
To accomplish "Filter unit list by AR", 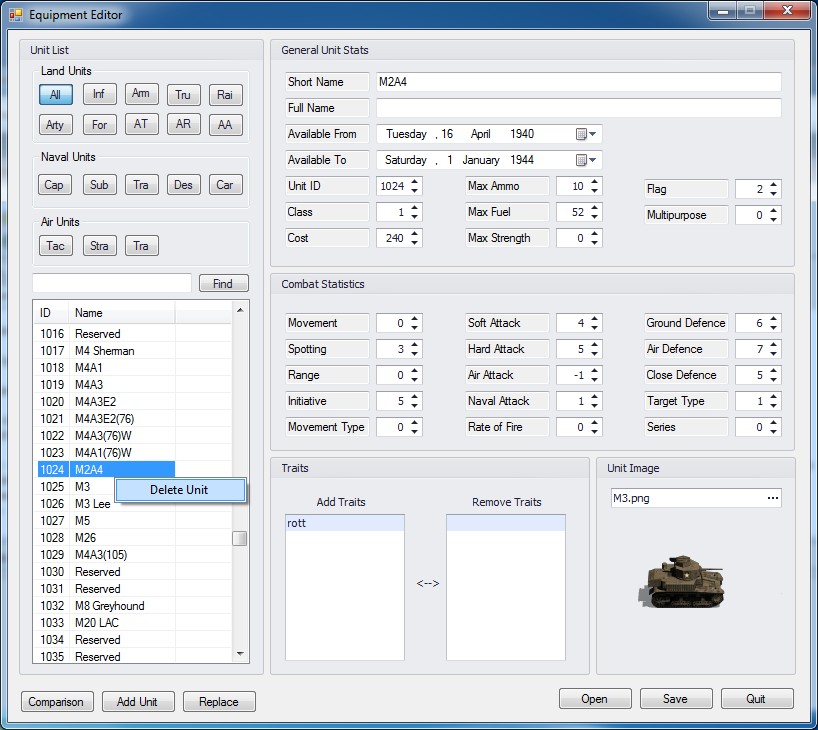I will [x=183, y=124].
